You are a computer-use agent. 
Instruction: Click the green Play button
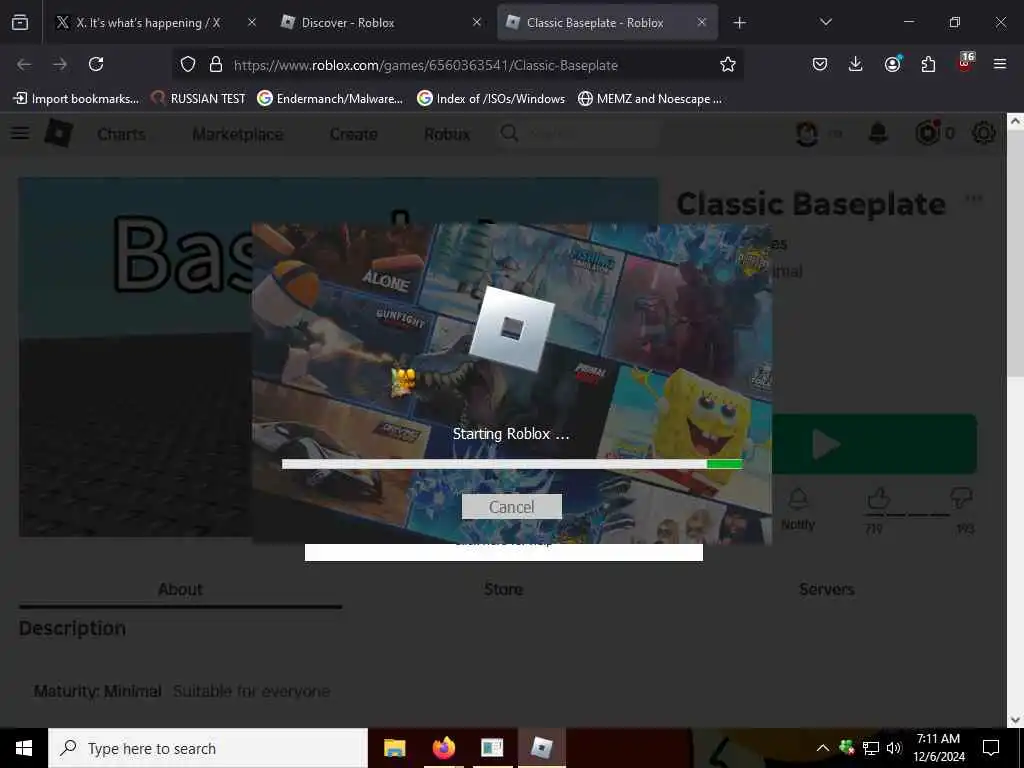[x=874, y=444]
